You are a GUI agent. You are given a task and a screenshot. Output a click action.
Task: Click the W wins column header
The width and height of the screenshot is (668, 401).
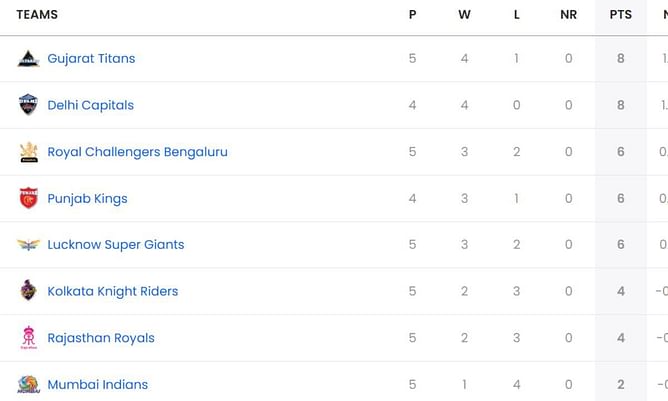[x=464, y=14]
